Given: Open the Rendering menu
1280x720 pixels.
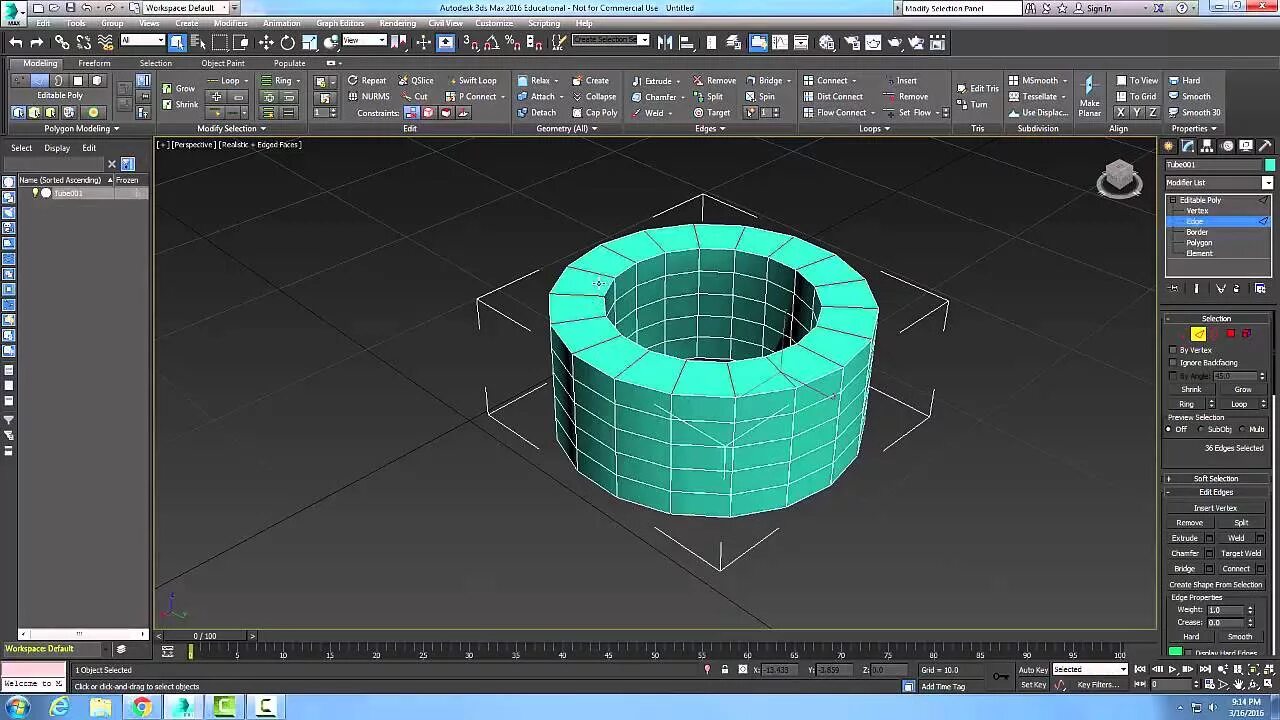Looking at the screenshot, I should coord(397,23).
